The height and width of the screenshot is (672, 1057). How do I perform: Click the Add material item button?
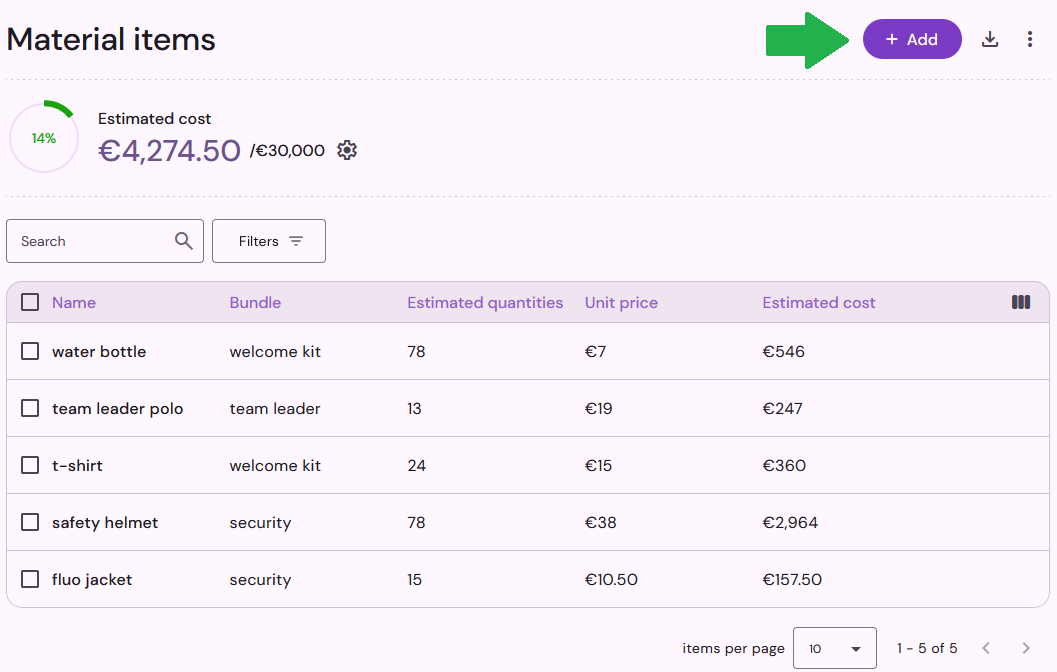pos(911,39)
